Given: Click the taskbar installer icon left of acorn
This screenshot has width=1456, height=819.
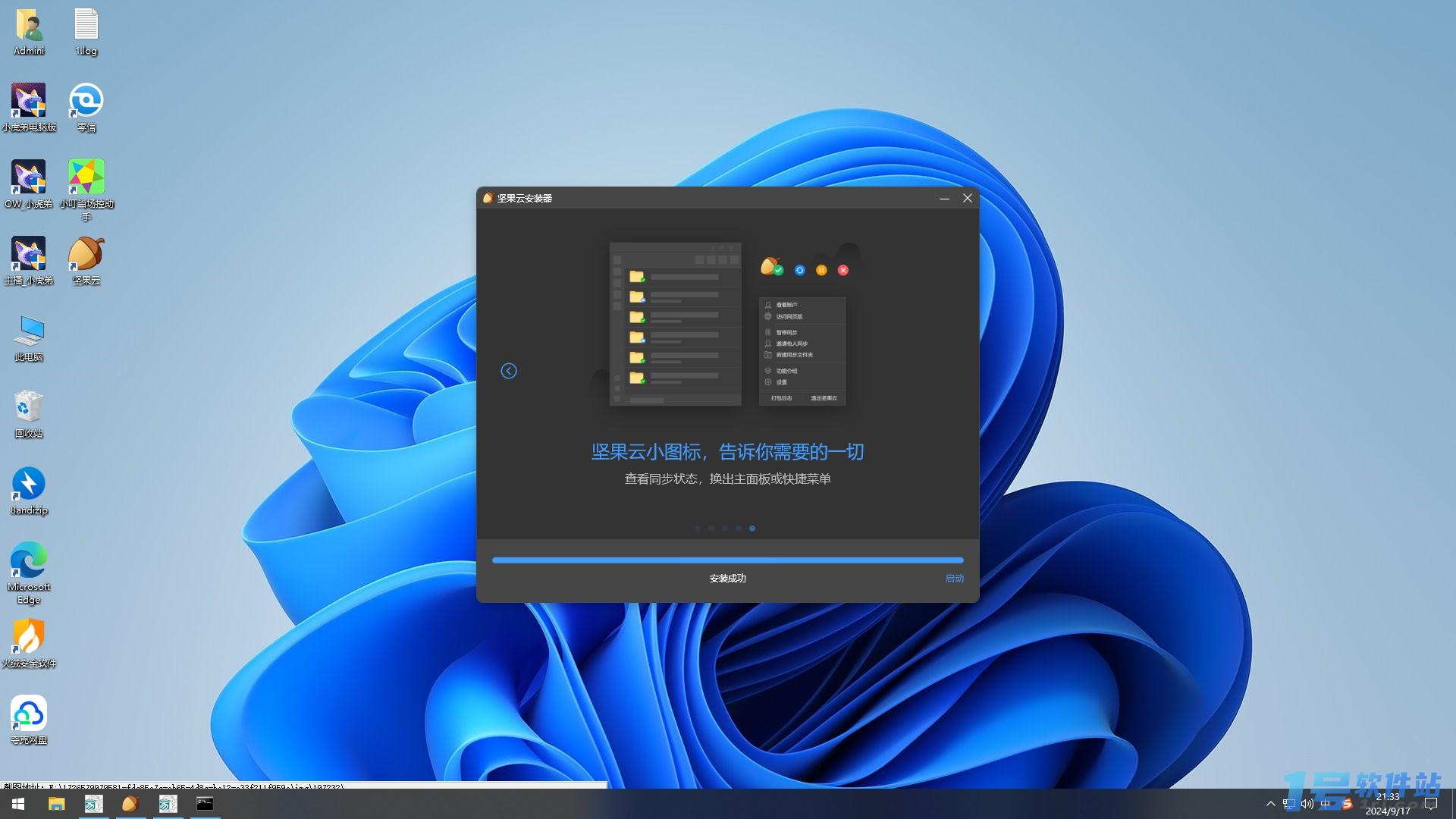Looking at the screenshot, I should [x=93, y=804].
